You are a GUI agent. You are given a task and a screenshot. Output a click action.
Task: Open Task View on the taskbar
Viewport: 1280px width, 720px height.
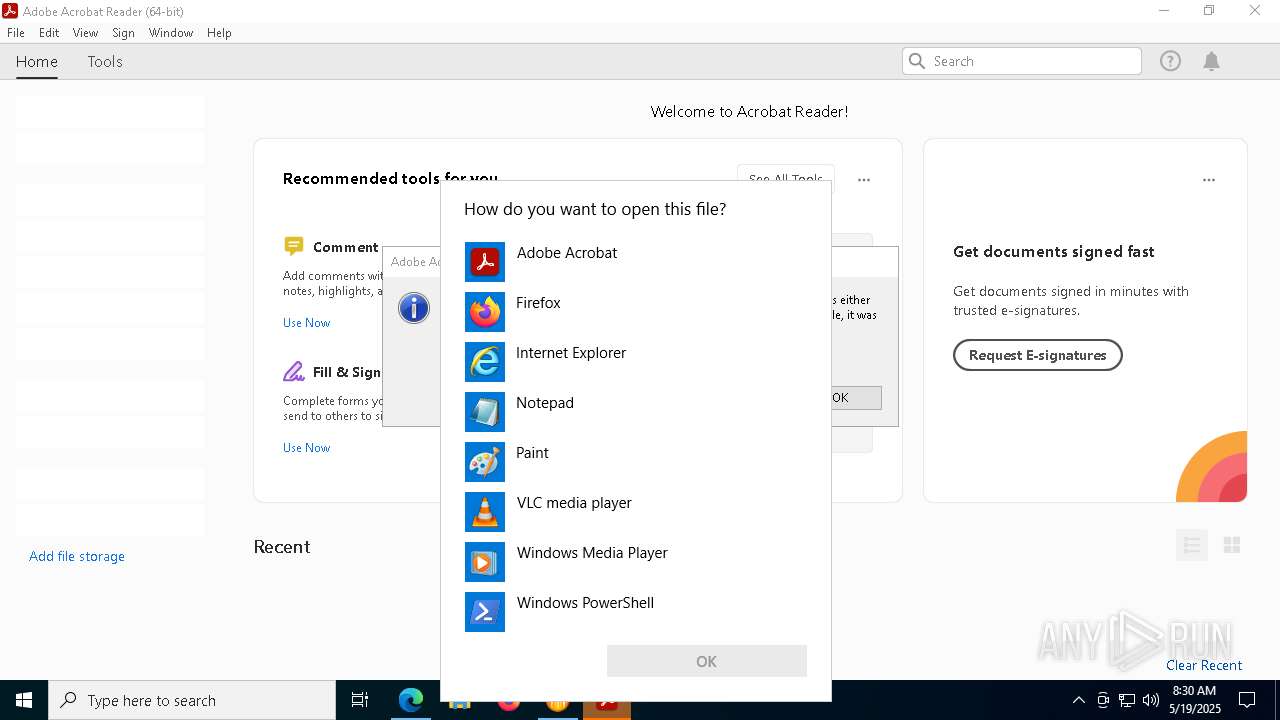(360, 700)
